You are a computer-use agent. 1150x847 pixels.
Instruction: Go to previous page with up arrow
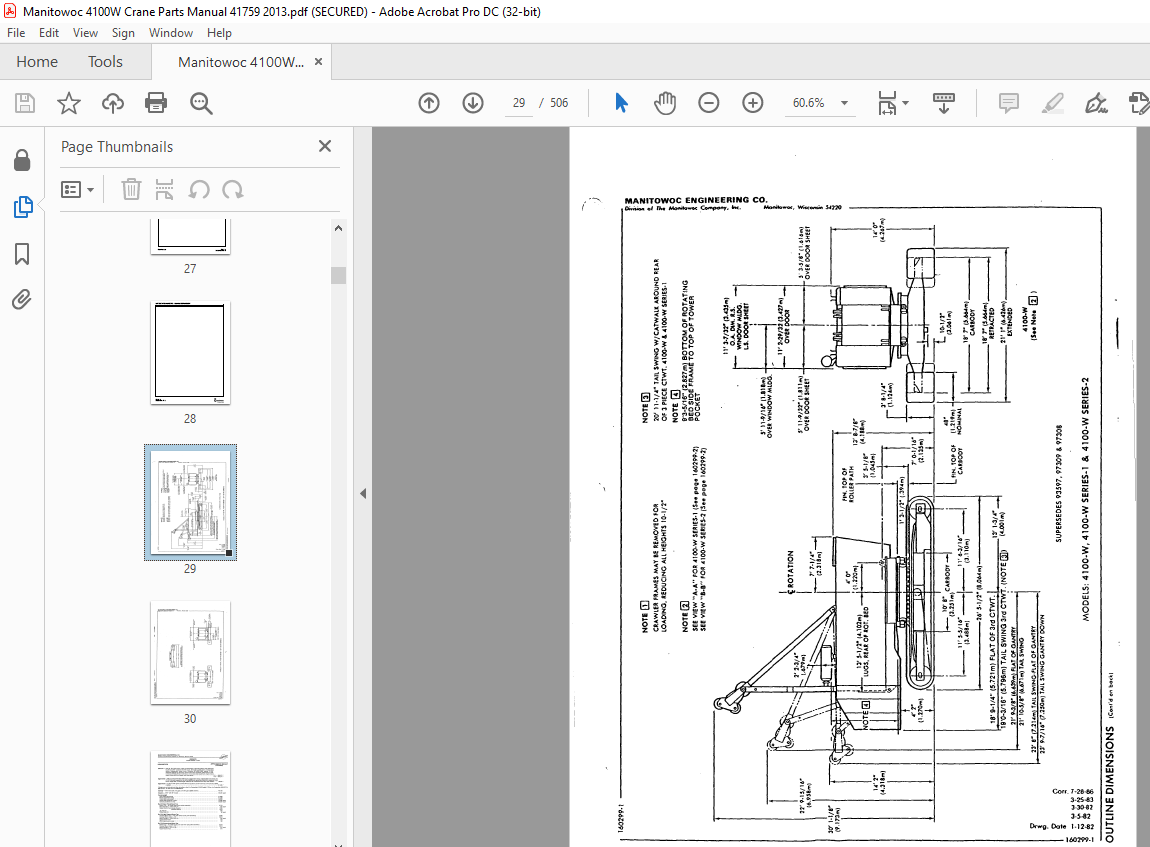pos(429,103)
